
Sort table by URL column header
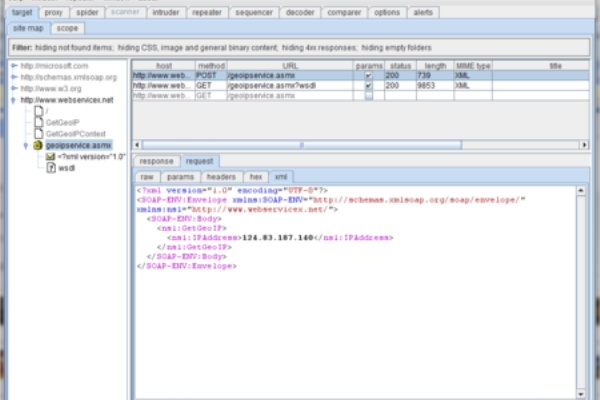tap(290, 66)
